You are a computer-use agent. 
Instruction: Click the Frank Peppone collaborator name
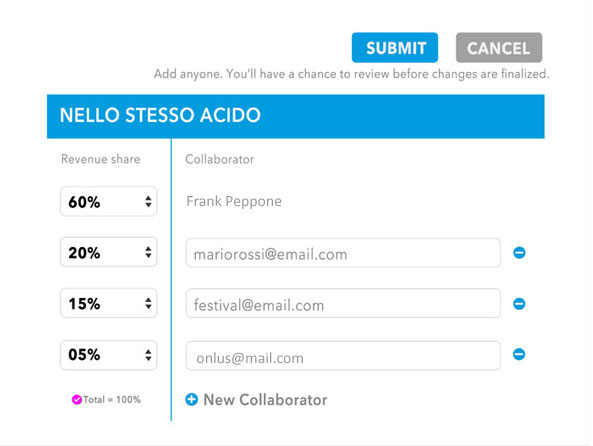(234, 201)
